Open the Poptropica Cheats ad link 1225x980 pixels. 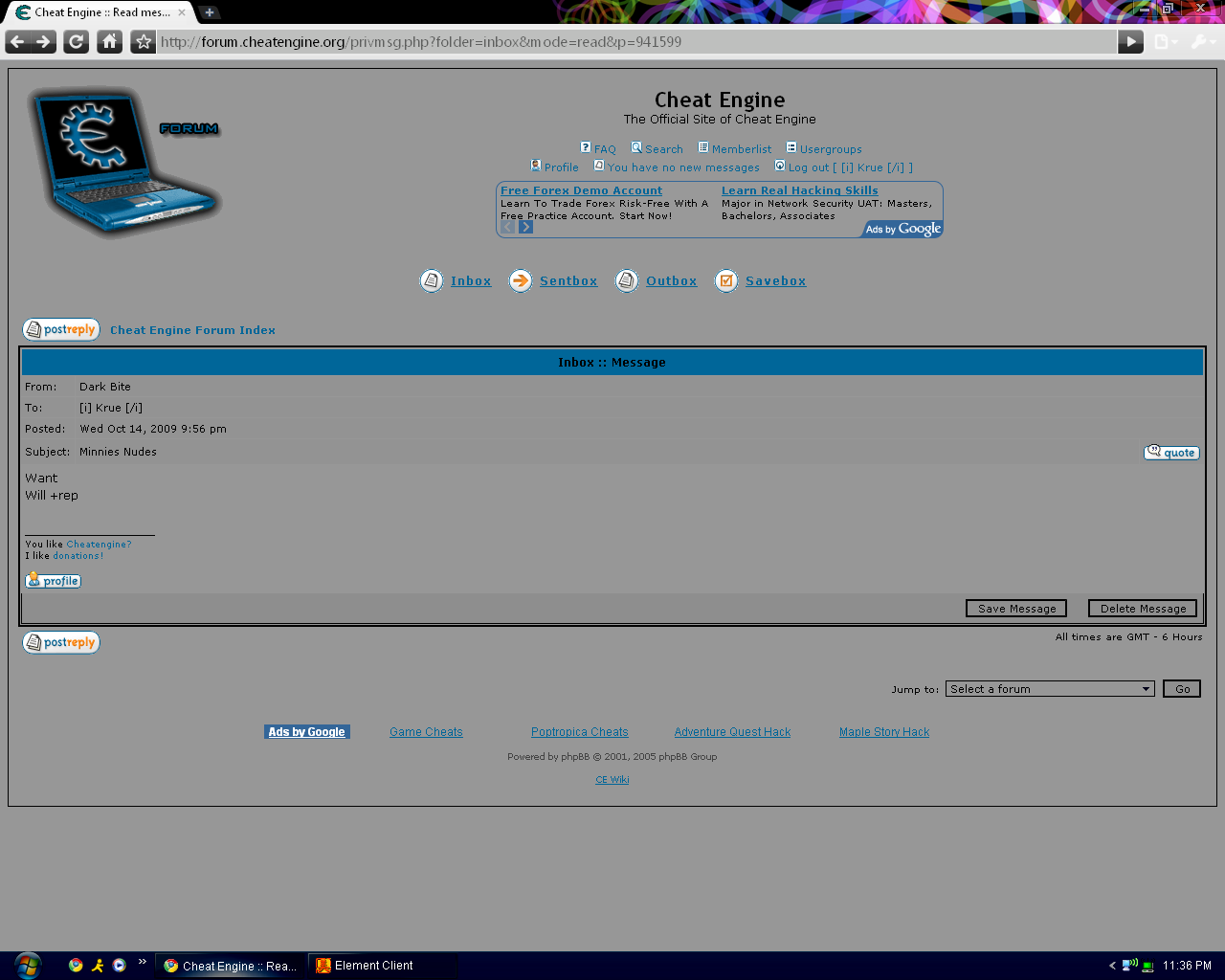coord(580,732)
